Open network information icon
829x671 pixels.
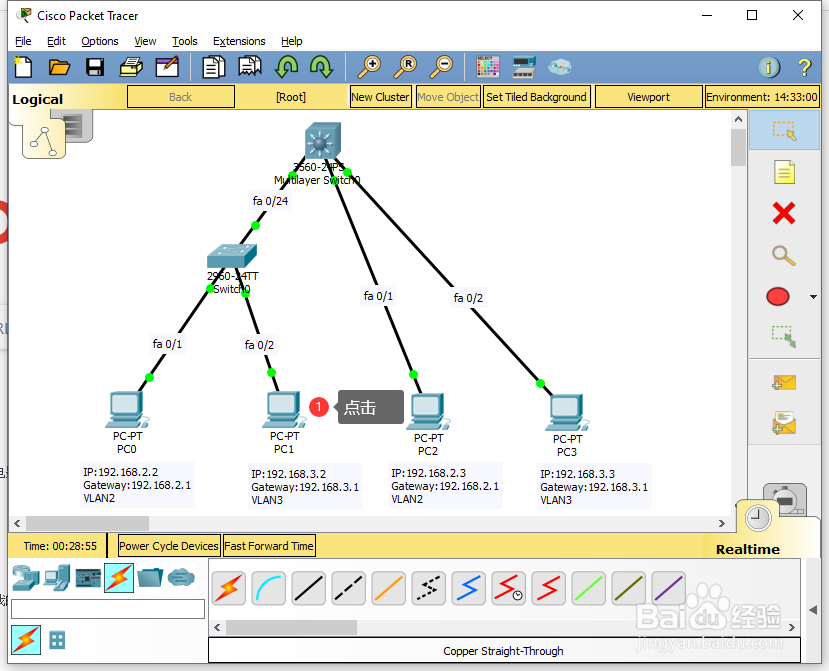(769, 67)
